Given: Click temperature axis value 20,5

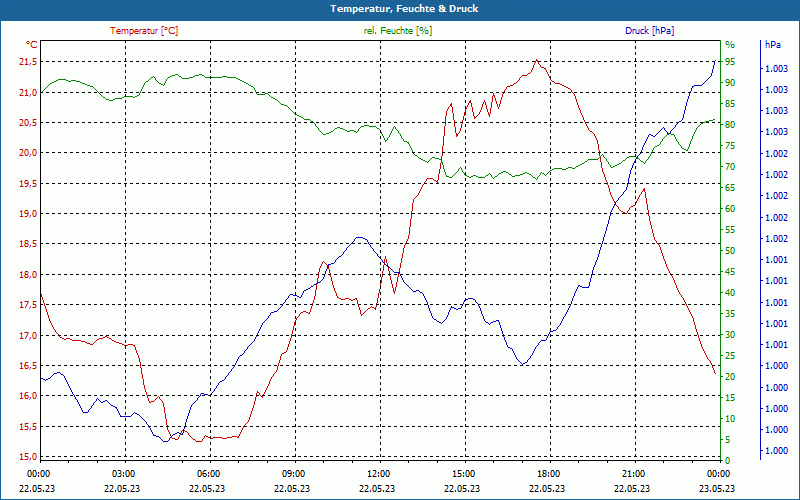Looking at the screenshot, I should (x=29, y=122).
